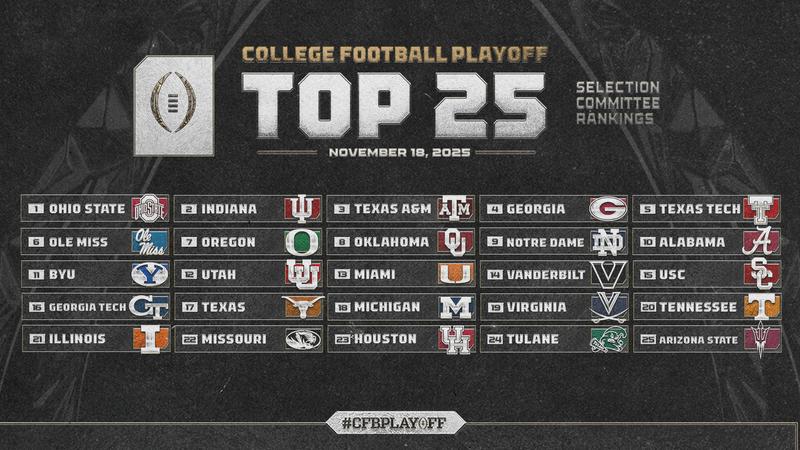This screenshot has height=450, width=800.
Task: Select the Texas A&M logo
Action: pos(454,209)
